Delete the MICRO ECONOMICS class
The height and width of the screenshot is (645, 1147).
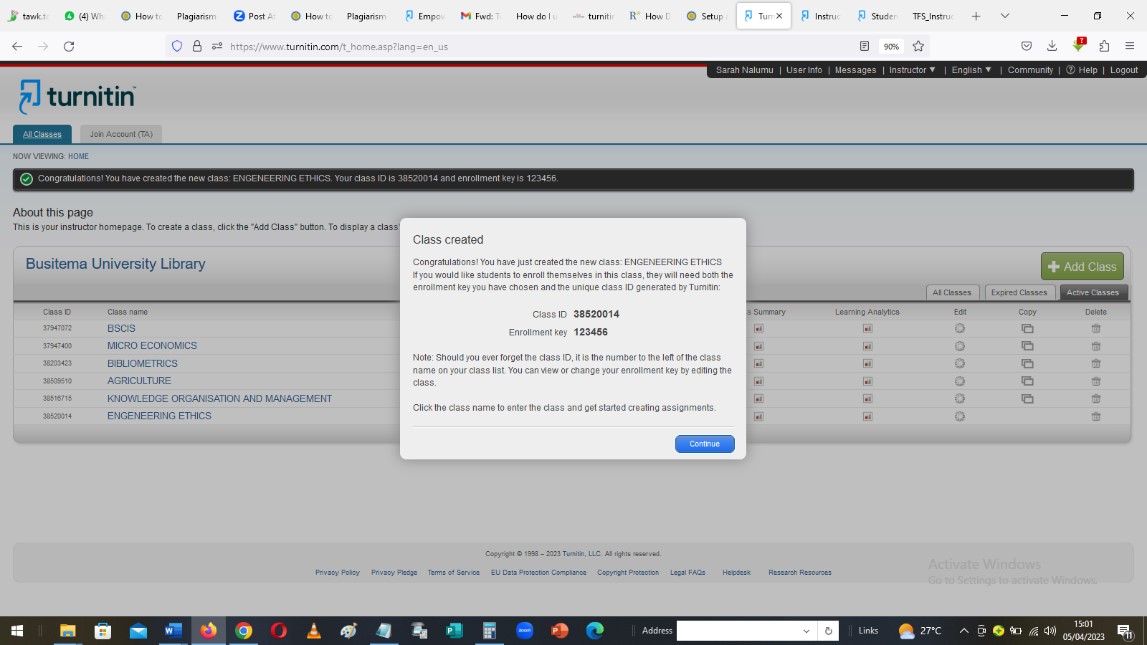coord(1096,346)
